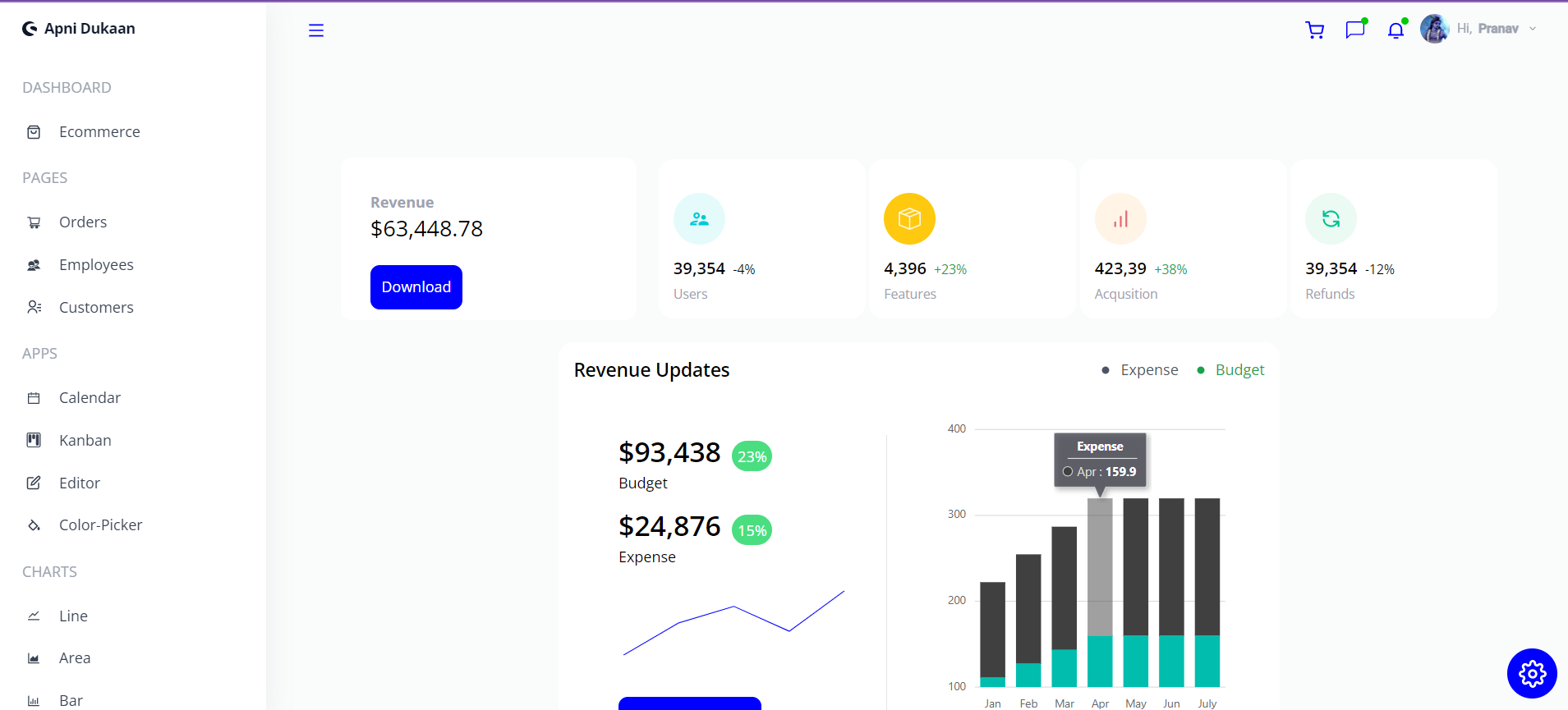Click the Mar bar in chart
The image size is (1568, 710).
(1064, 607)
